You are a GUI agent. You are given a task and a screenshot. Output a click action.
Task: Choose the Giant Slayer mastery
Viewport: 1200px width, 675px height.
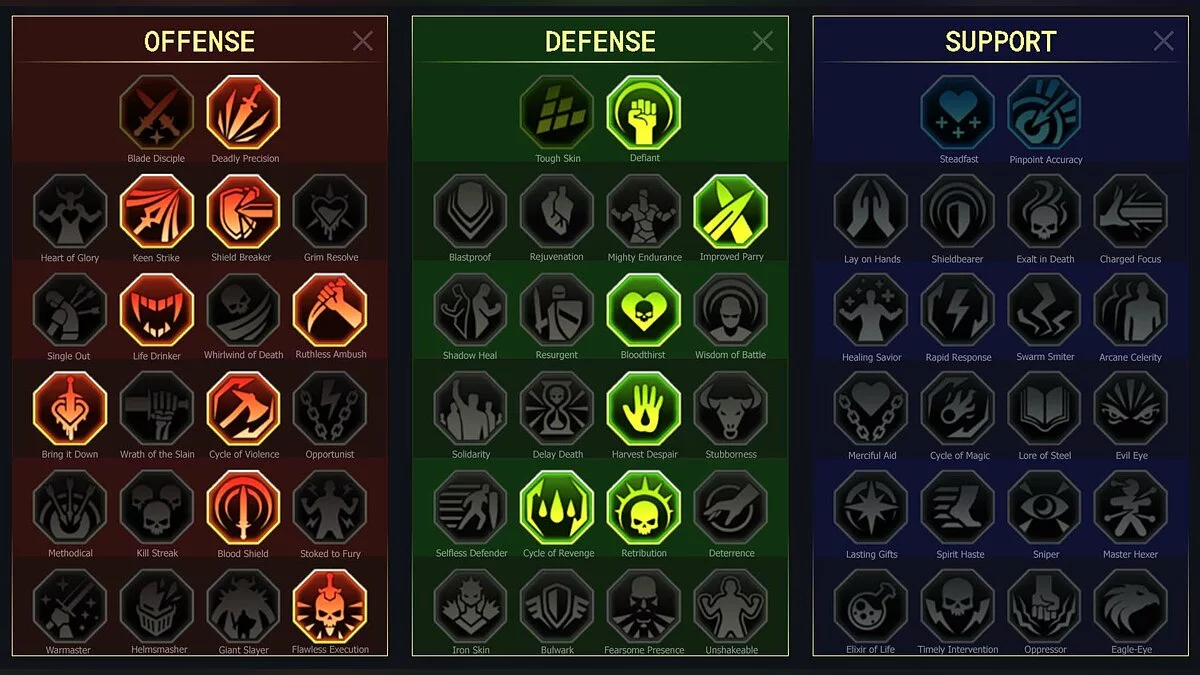pos(244,606)
